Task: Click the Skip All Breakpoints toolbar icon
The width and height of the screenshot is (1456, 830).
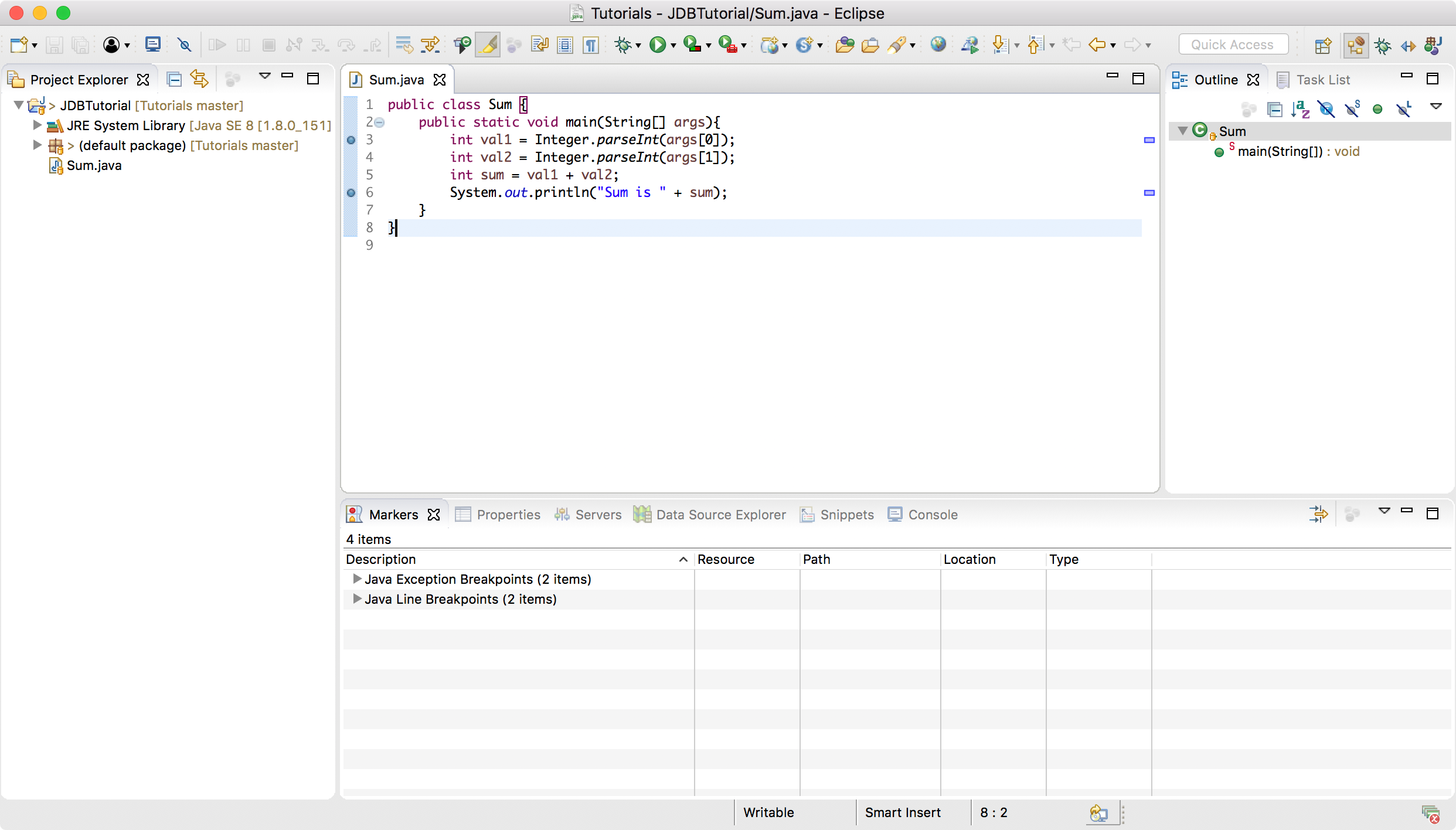Action: point(184,45)
